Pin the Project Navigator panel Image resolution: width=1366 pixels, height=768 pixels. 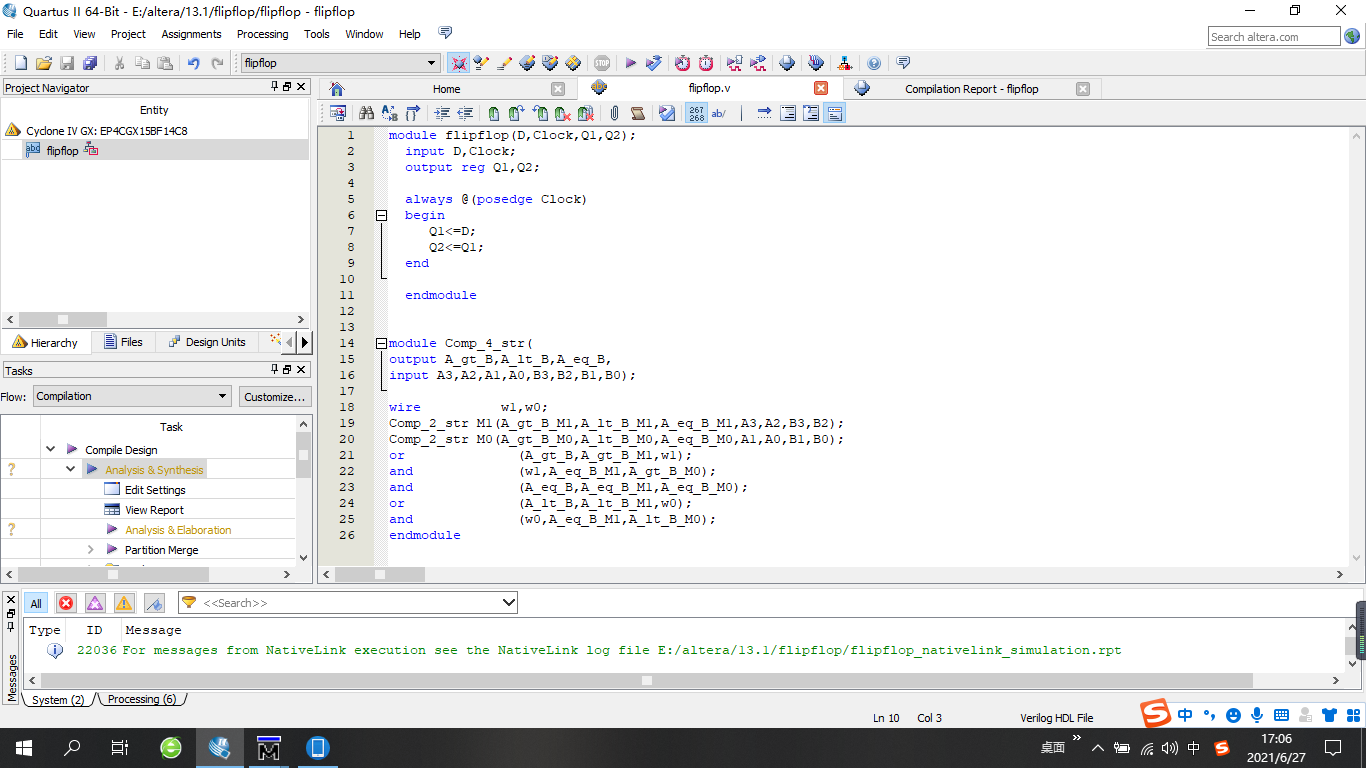(x=274, y=87)
